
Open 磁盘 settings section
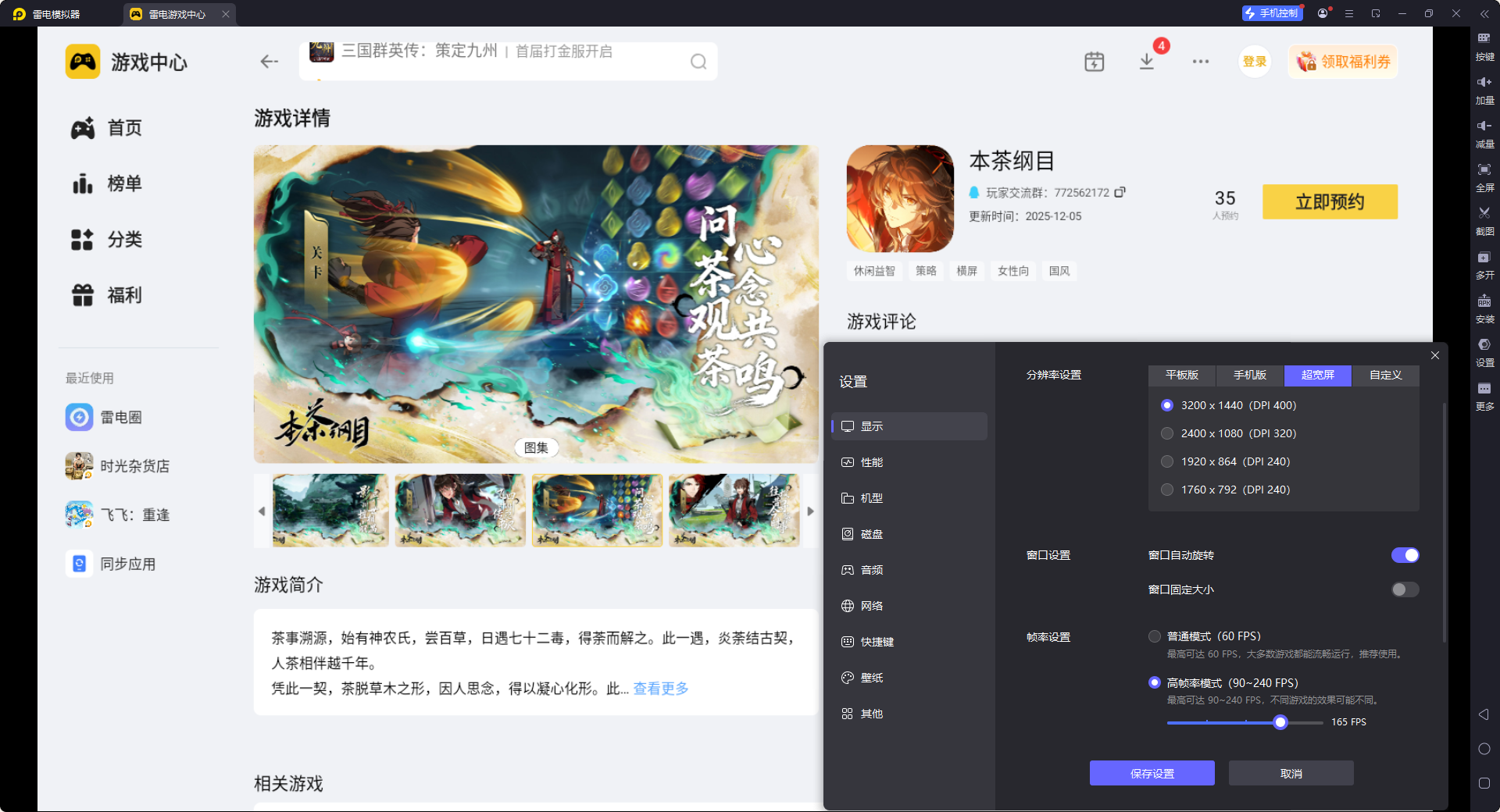point(909,534)
